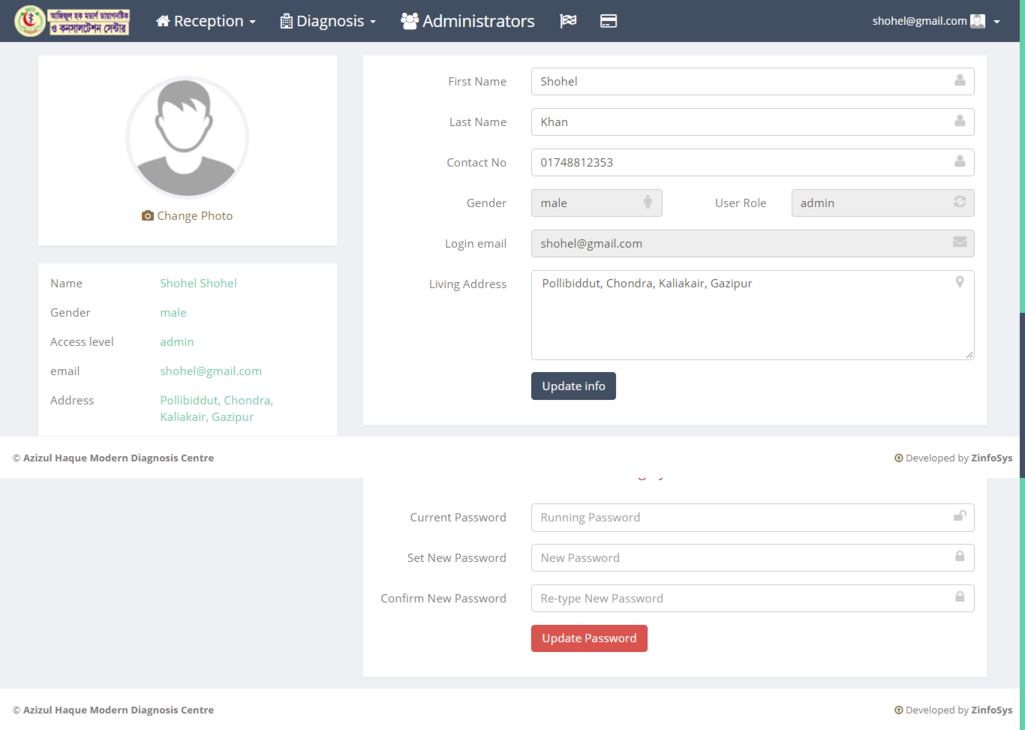The height and width of the screenshot is (730, 1025).
Task: Click the camera icon beside Change Photo
Action: [x=148, y=216]
